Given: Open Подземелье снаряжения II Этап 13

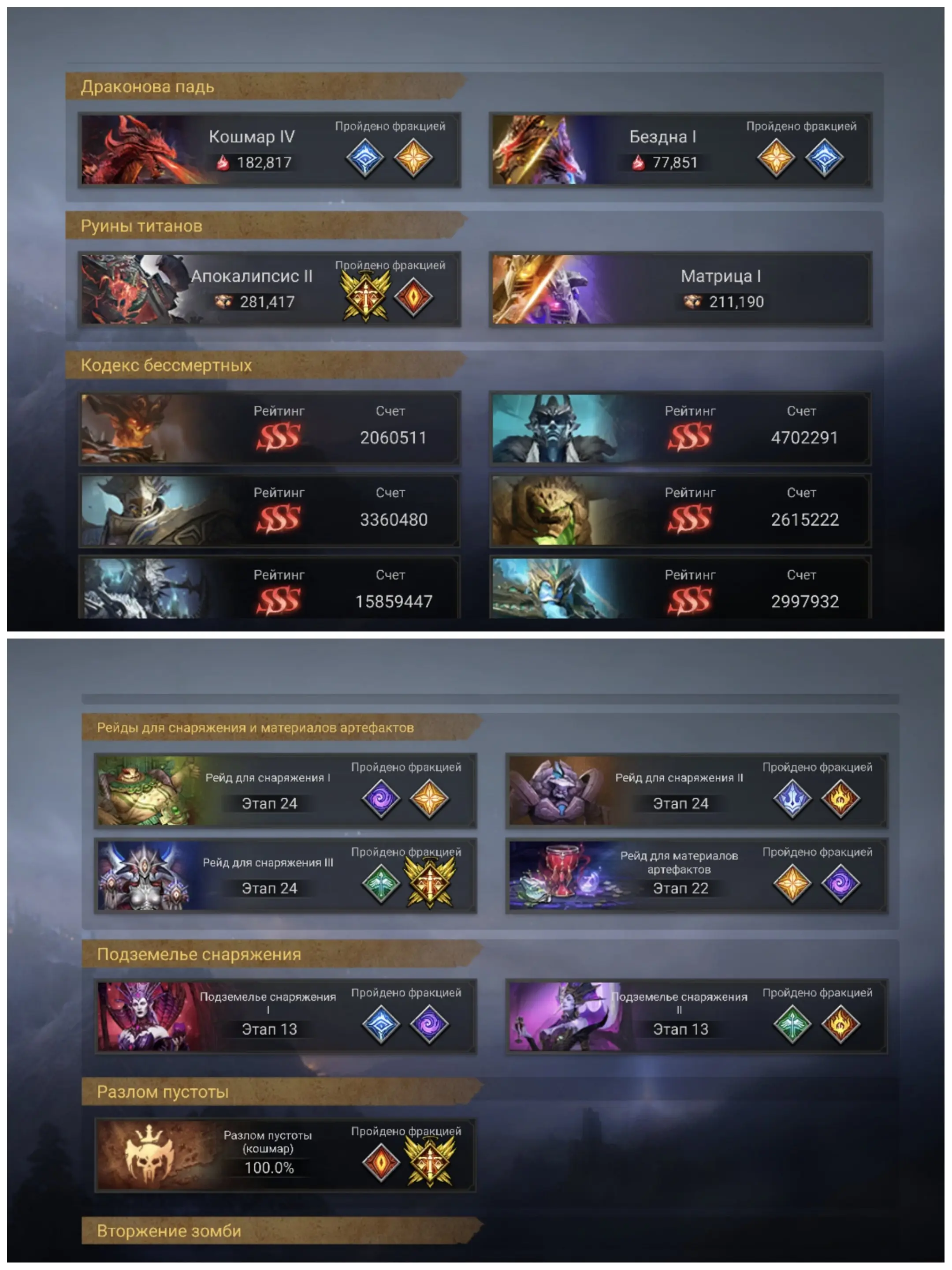Looking at the screenshot, I should tap(697, 1017).
